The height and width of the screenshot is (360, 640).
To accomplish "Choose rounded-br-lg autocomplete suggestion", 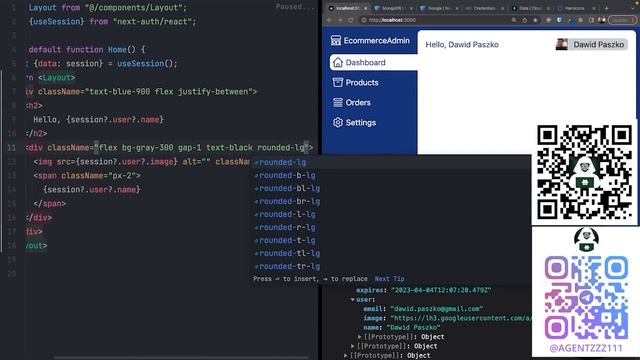I will 391,201.
